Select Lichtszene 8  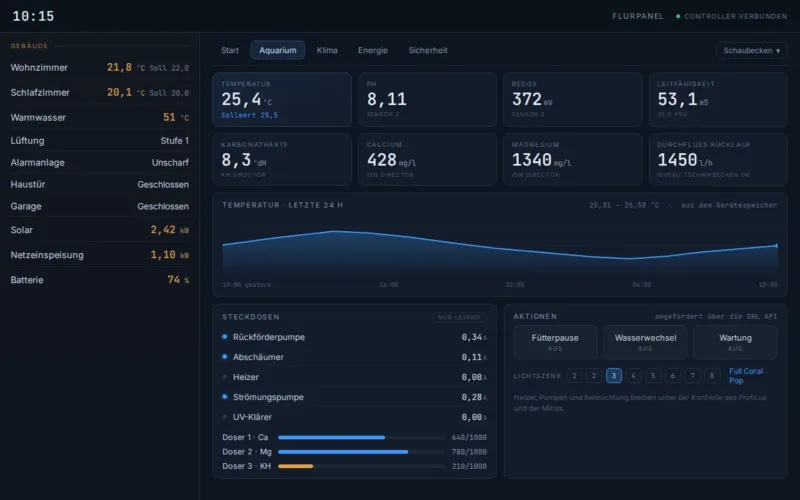point(712,376)
